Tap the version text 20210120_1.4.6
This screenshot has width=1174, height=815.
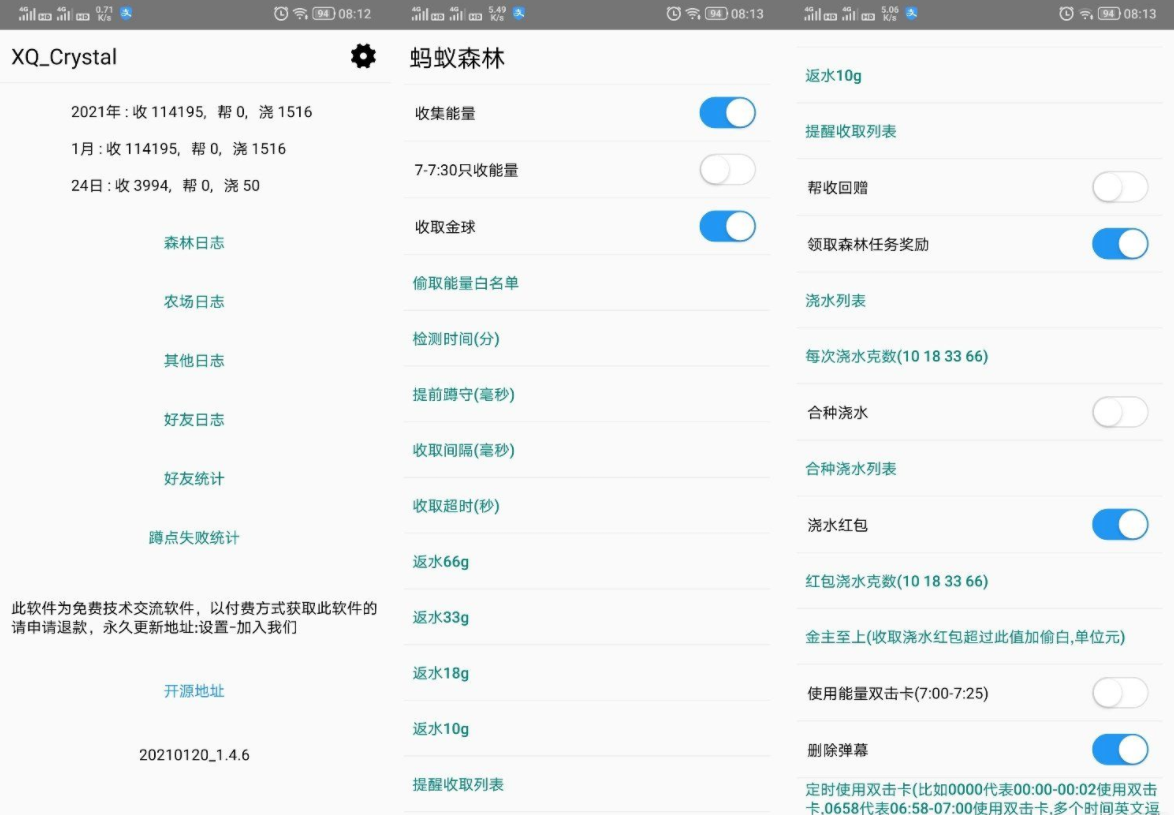(x=194, y=755)
